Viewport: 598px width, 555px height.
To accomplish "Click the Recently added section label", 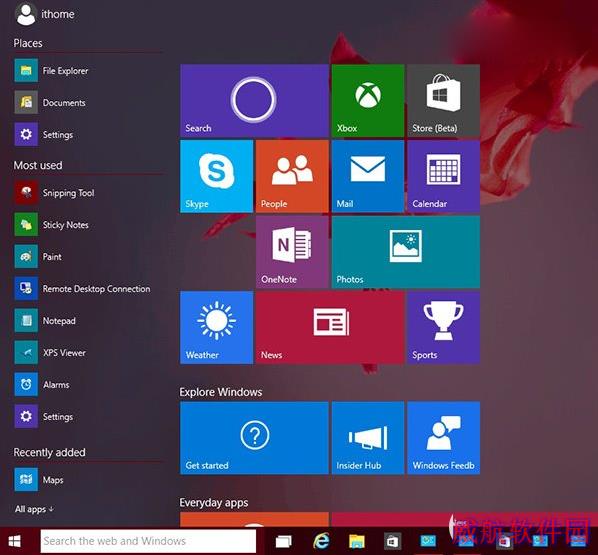I will point(50,452).
